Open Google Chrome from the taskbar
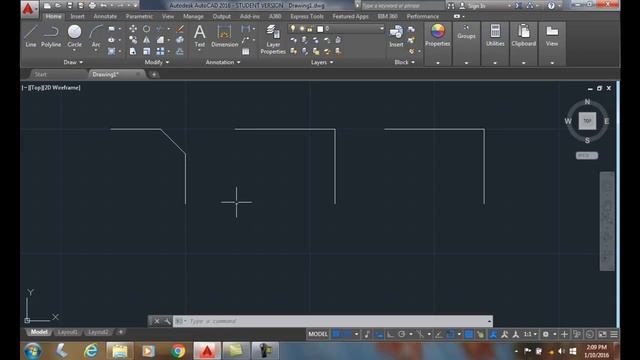Viewport: 640px width, 360px height. point(178,351)
